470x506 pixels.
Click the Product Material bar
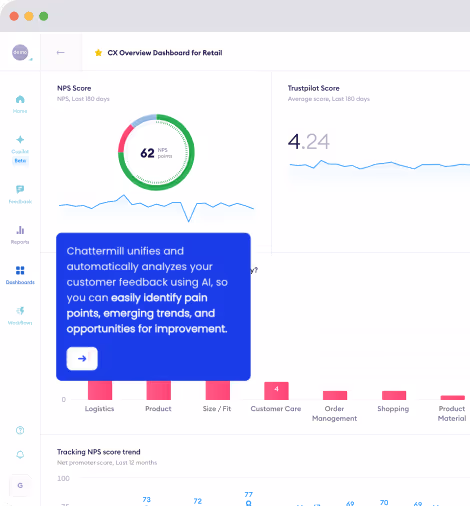point(453,397)
